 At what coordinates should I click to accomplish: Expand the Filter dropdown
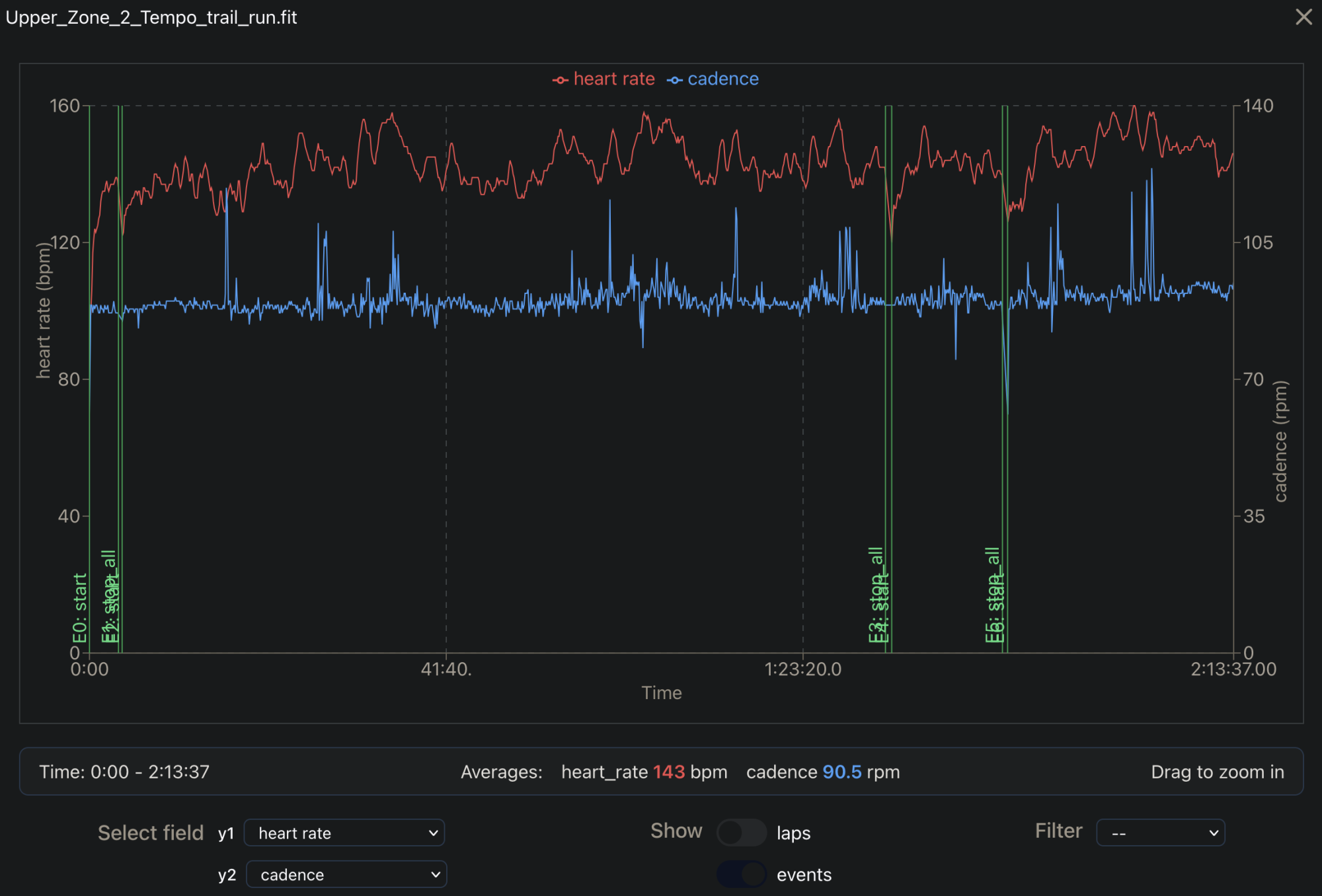point(1160,833)
